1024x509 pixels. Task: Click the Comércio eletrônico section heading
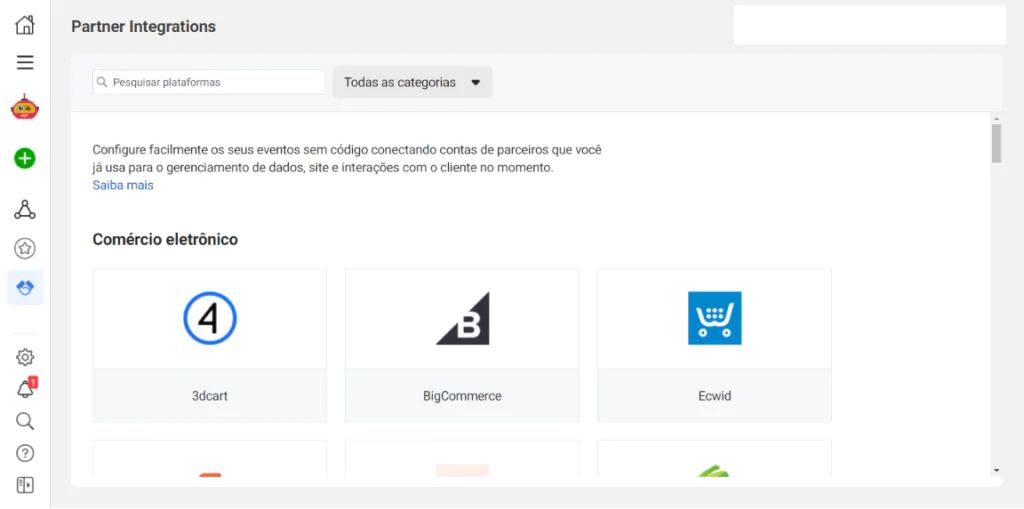[165, 239]
